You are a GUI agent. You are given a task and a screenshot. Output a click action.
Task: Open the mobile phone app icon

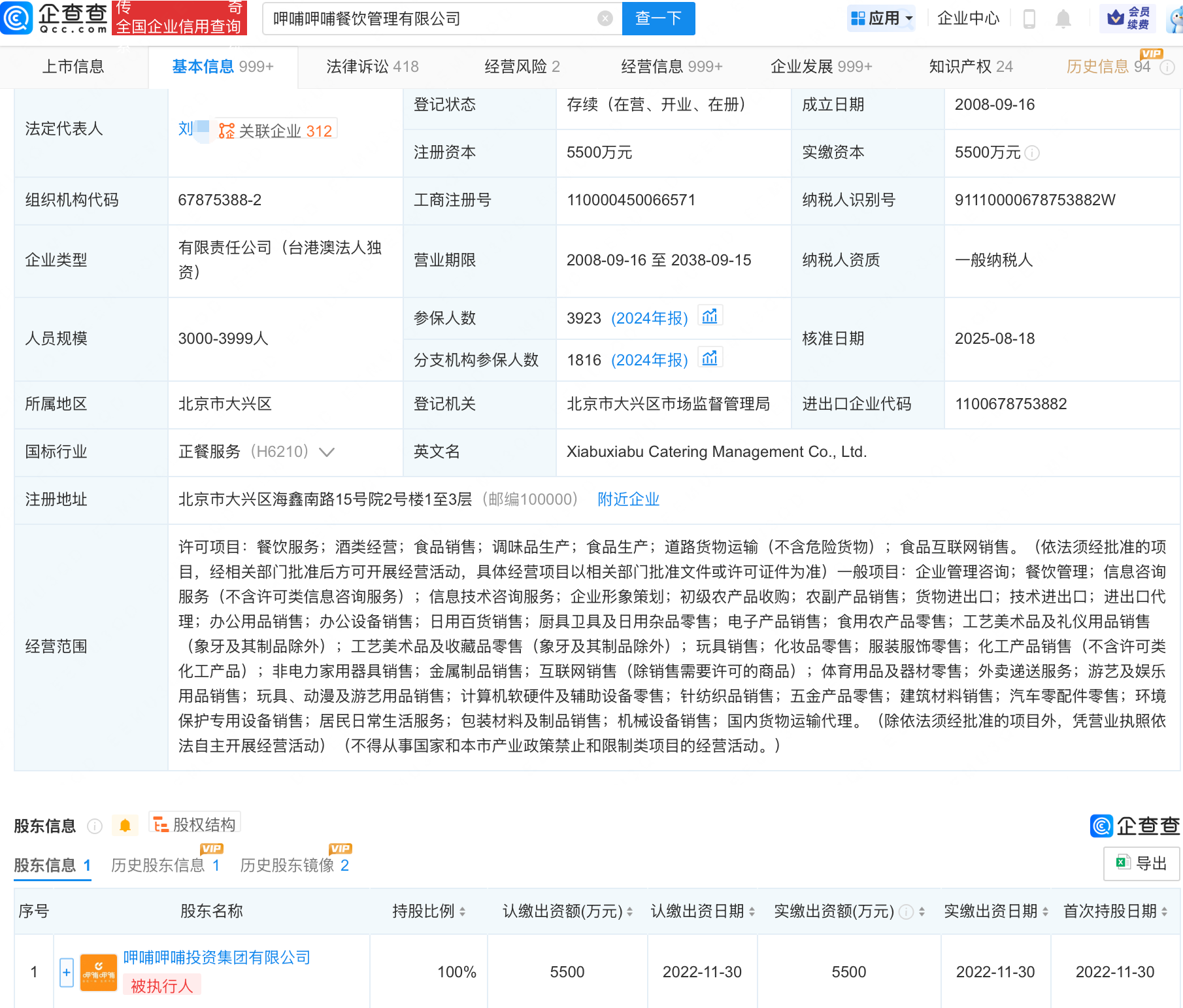pos(1029,19)
